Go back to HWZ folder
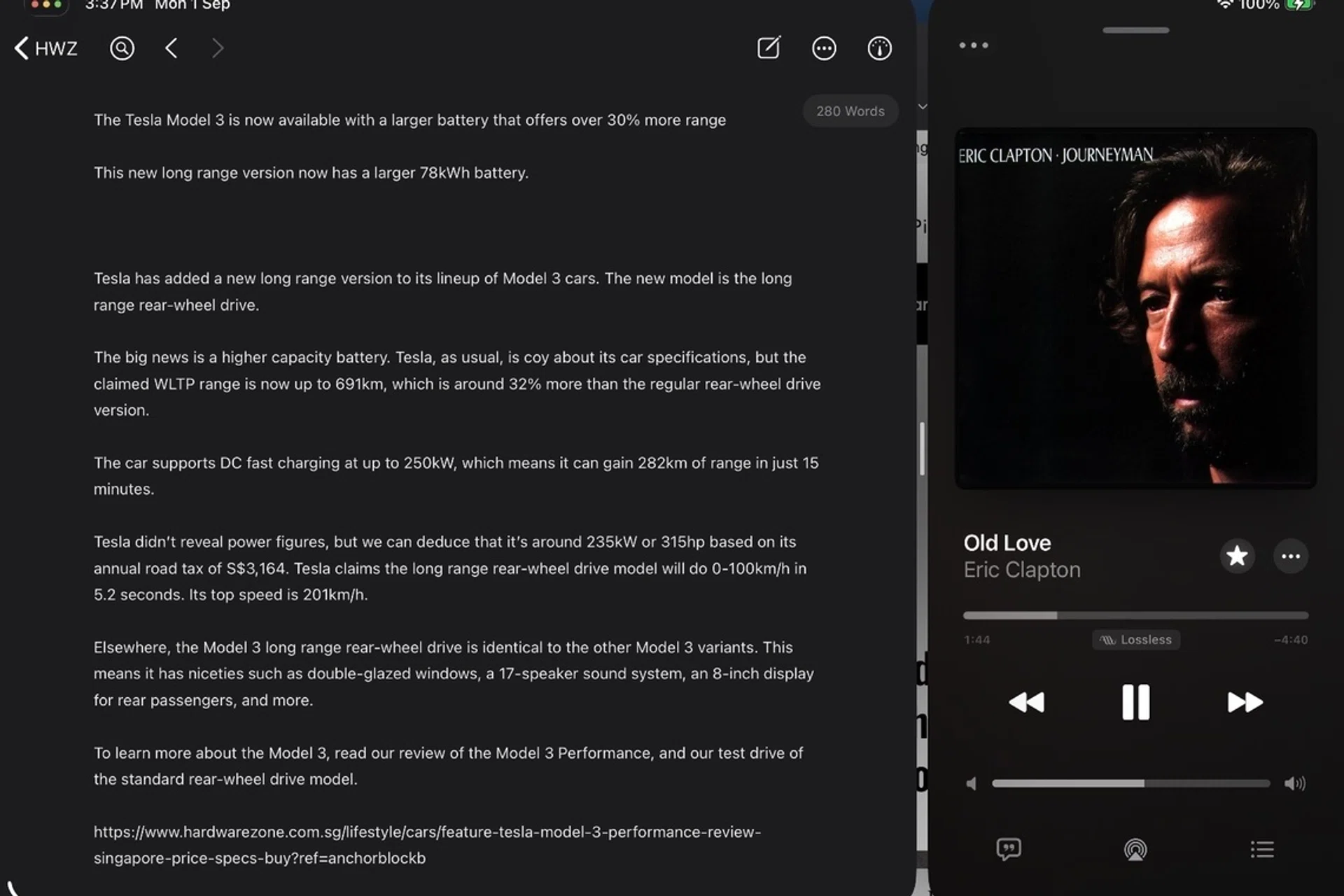Viewport: 1344px width, 896px height. point(46,48)
